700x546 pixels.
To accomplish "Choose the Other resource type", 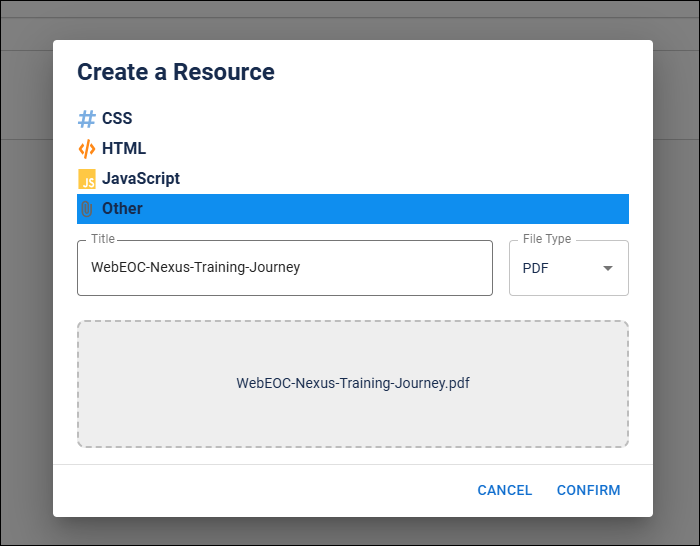I will point(353,208).
